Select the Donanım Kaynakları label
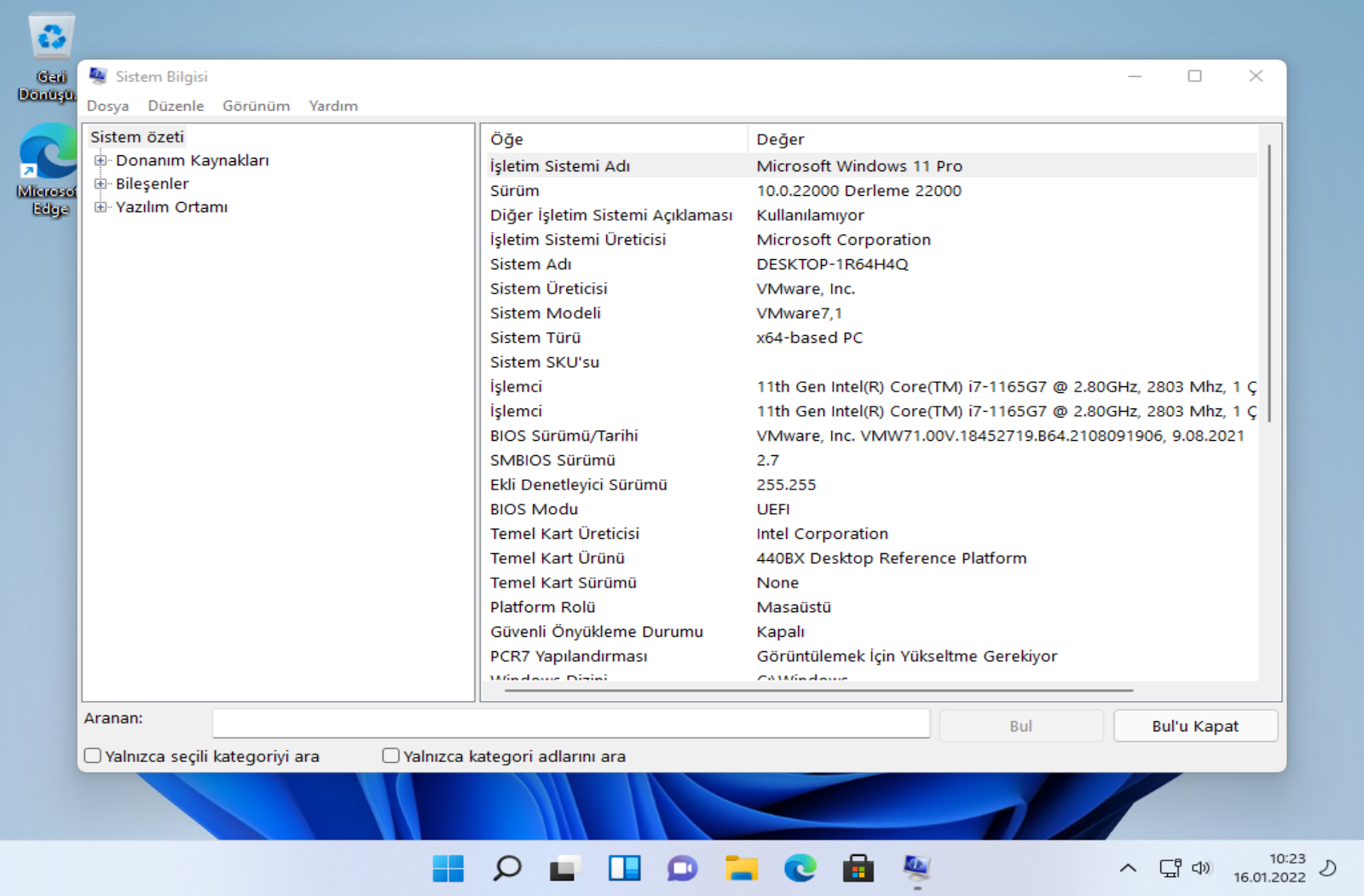Screen dimensions: 1364x896 [x=192, y=160]
